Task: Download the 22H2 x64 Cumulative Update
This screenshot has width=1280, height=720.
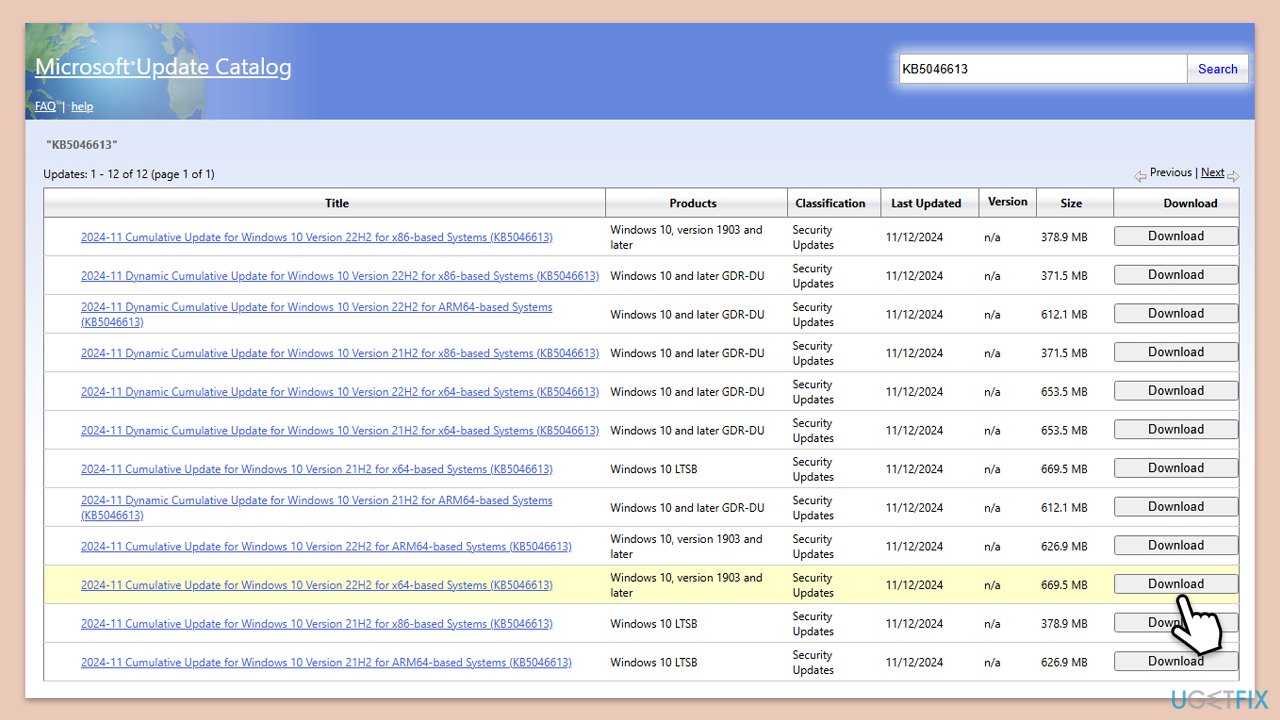Action: 1175,584
